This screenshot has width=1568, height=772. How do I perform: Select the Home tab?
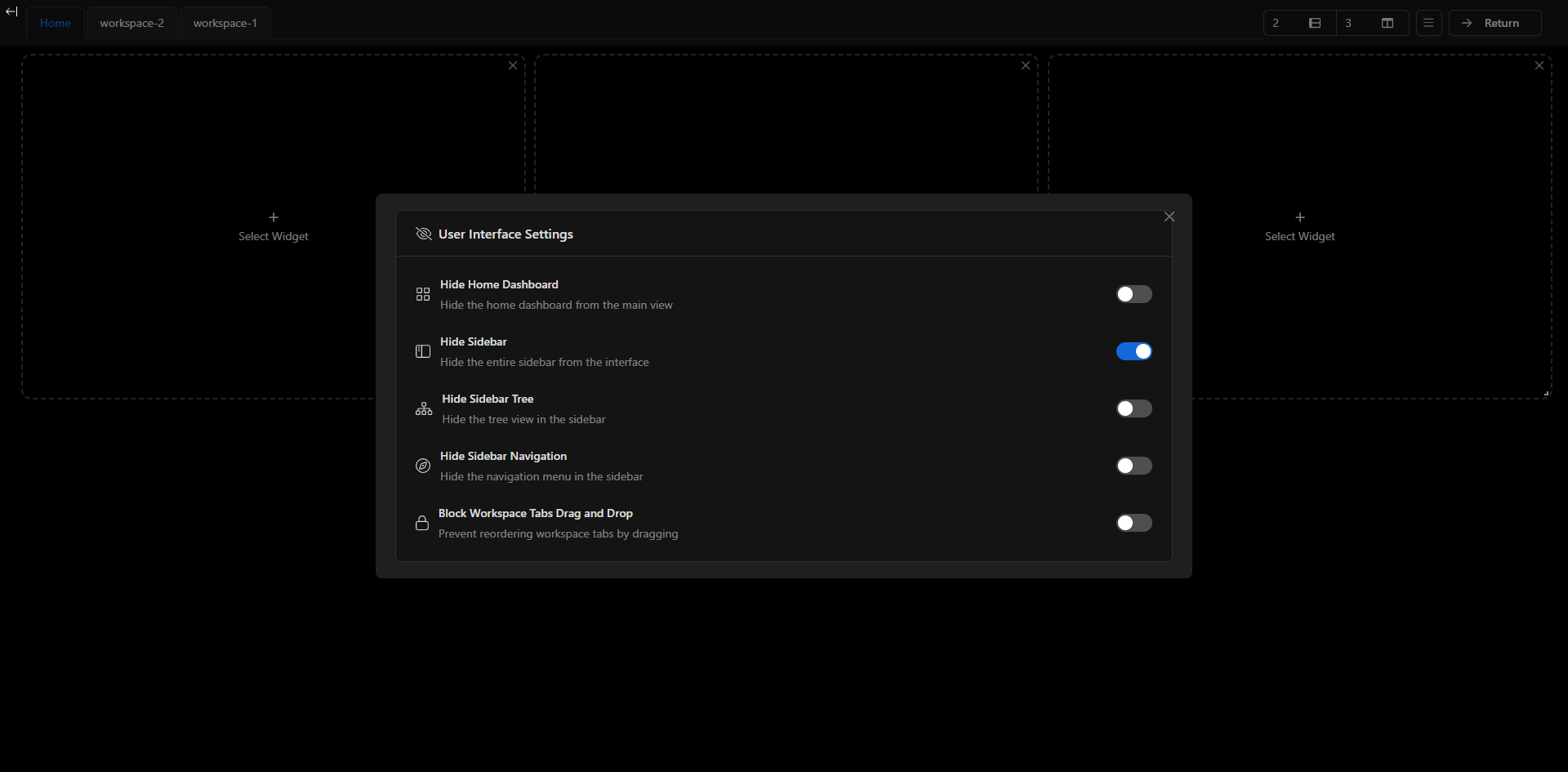[x=55, y=23]
